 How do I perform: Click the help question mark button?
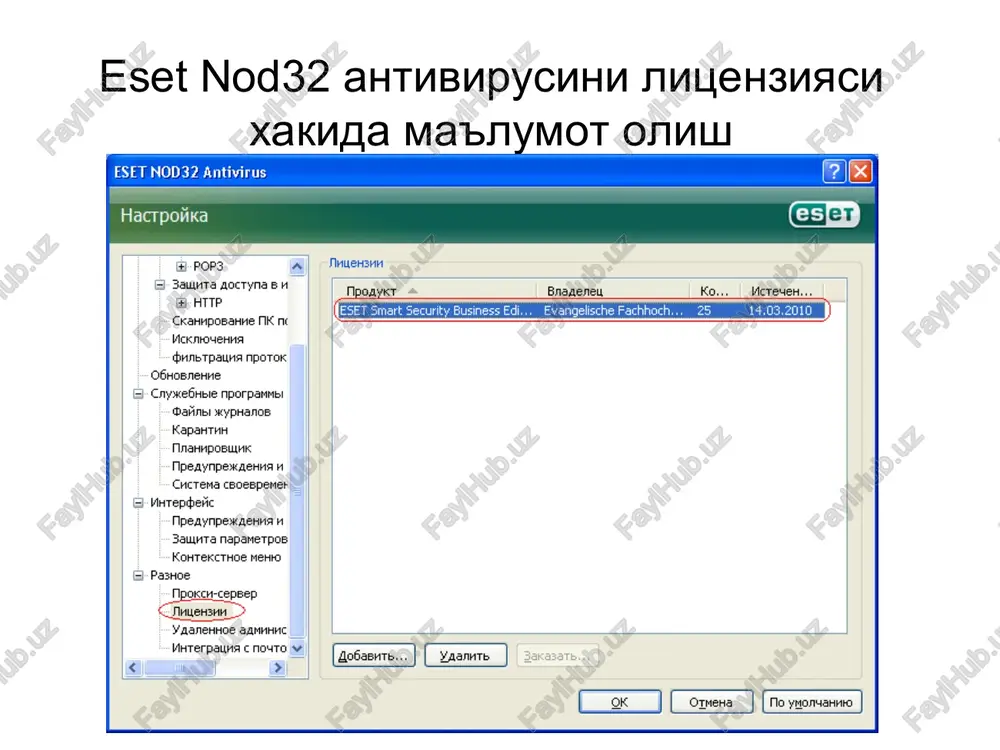(834, 172)
